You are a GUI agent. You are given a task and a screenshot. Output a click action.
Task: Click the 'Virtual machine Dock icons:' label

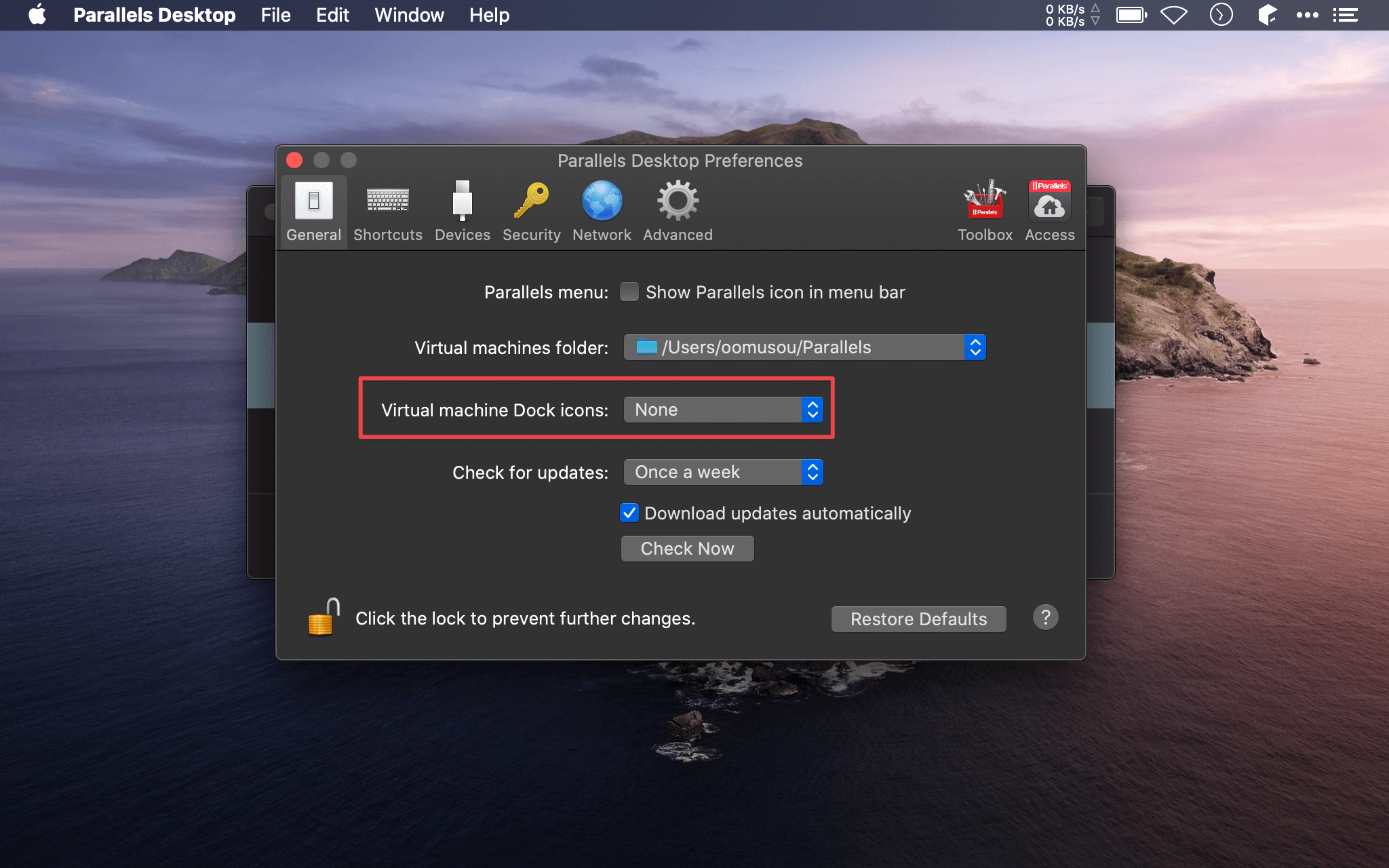494,410
